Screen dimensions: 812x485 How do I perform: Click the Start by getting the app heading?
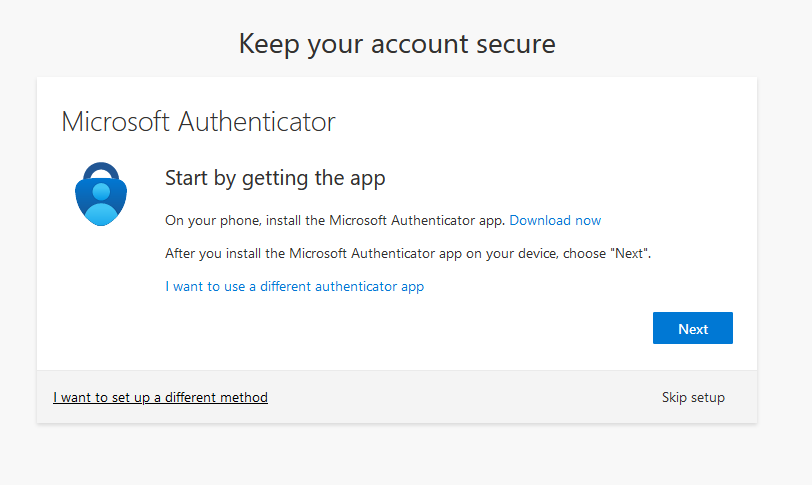pyautogui.click(x=275, y=178)
